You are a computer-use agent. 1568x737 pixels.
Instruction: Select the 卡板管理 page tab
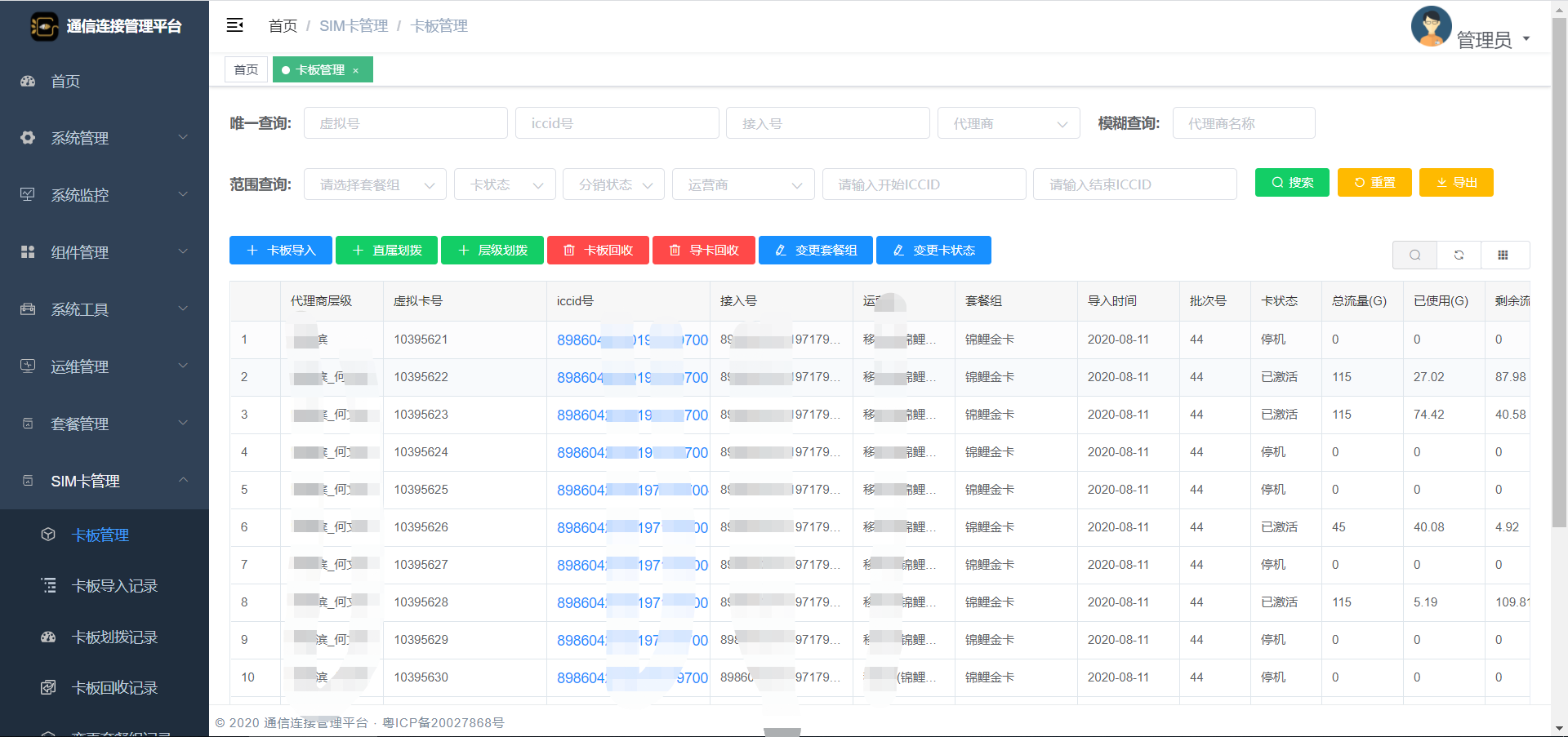point(323,69)
